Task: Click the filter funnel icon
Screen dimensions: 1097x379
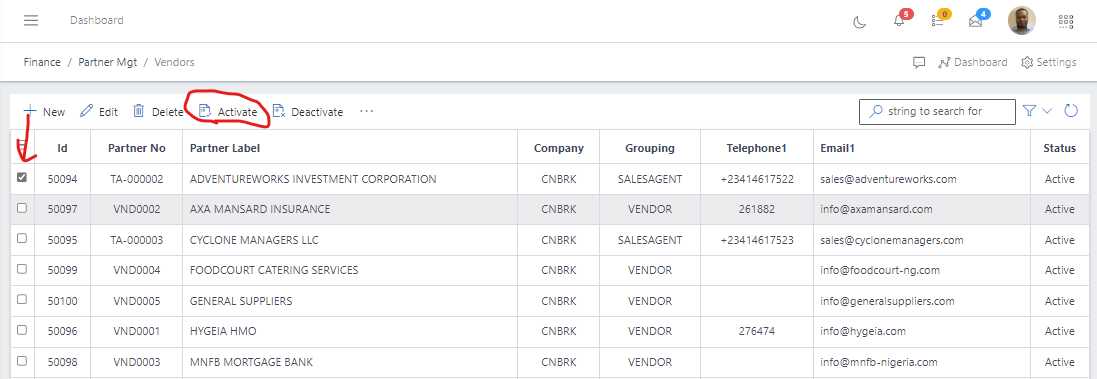Action: pyautogui.click(x=1029, y=111)
